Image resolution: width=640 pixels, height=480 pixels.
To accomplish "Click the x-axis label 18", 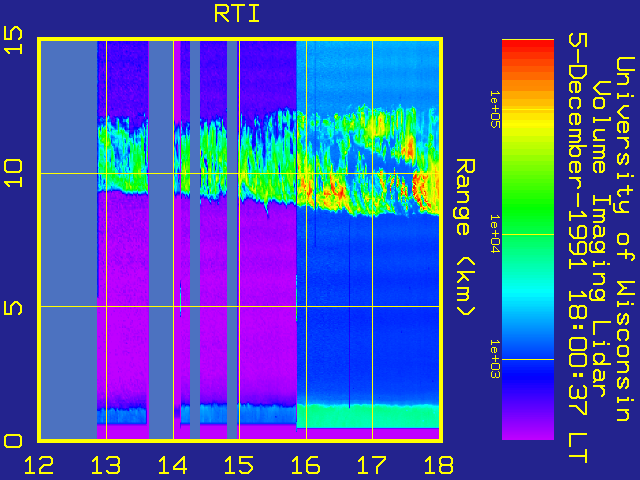I will point(439,465).
